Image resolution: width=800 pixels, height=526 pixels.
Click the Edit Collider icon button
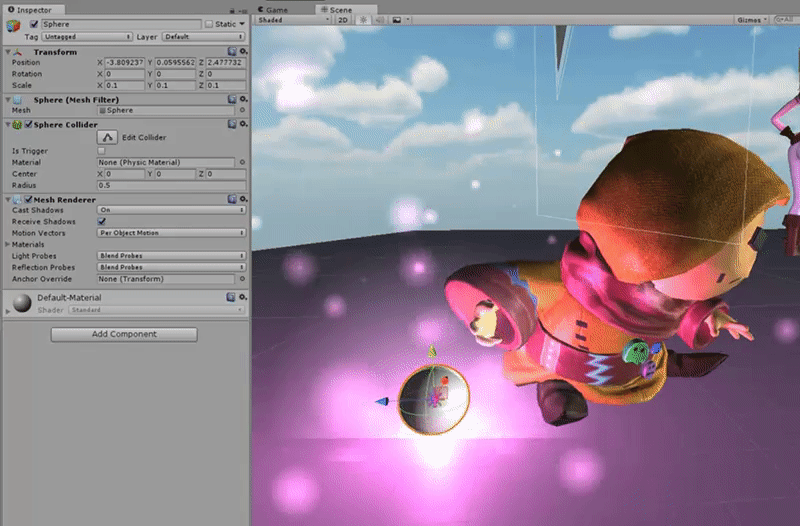107,137
